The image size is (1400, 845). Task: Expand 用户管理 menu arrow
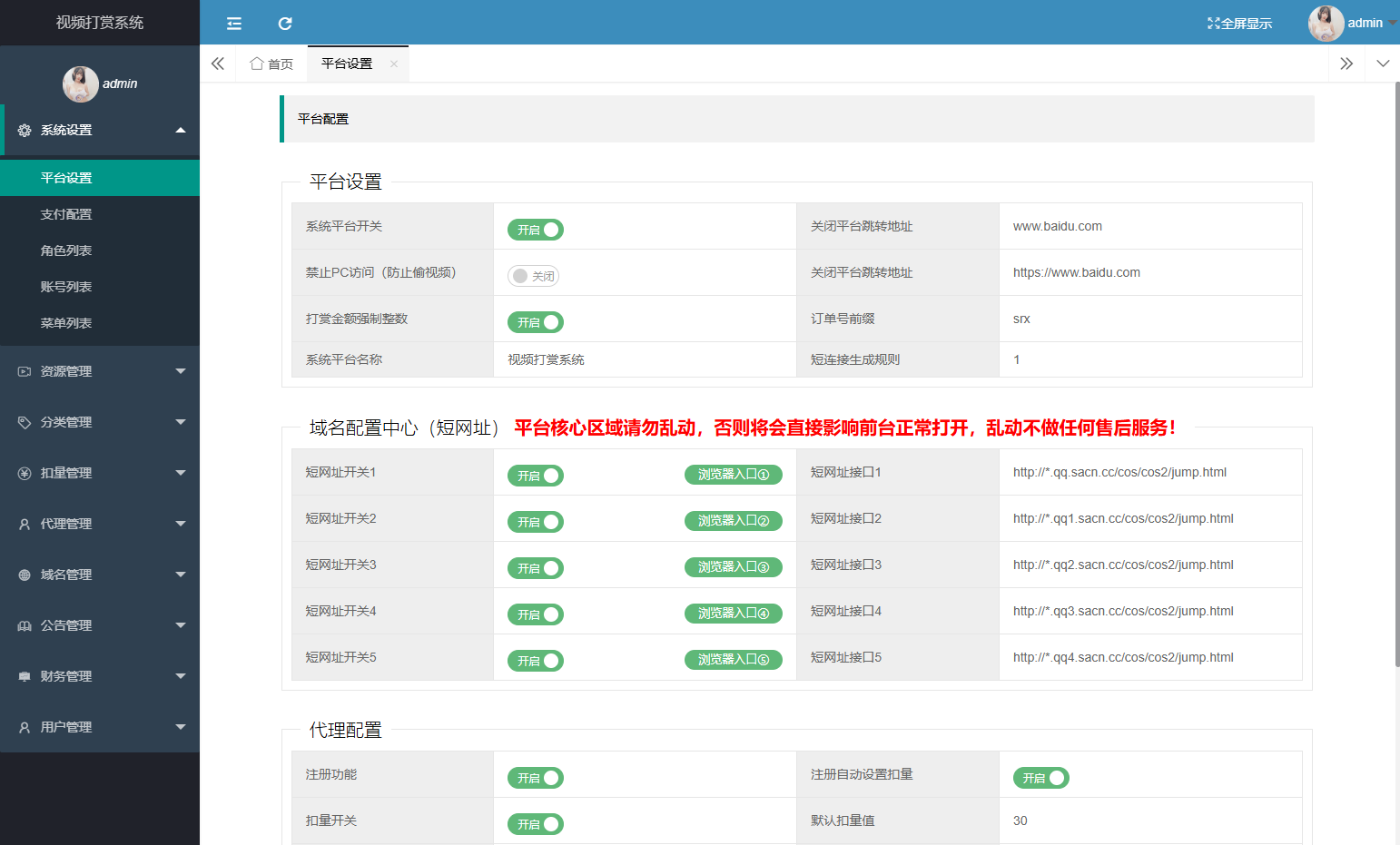tap(181, 727)
